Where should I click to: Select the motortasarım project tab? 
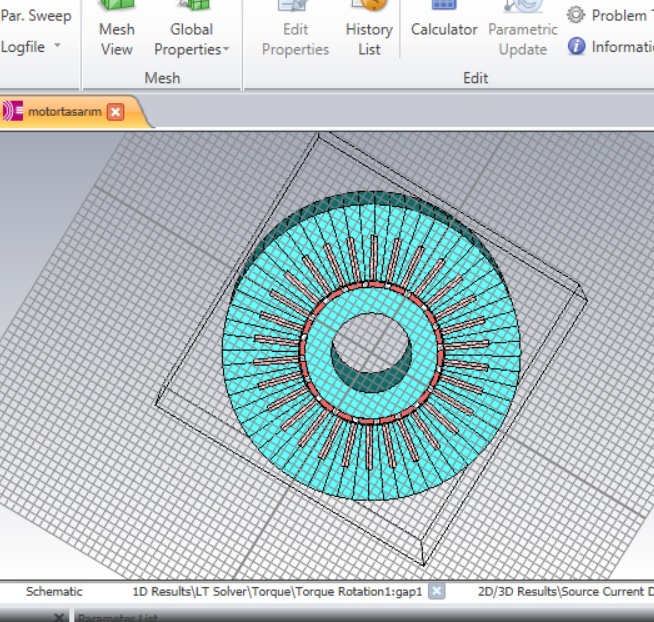(x=65, y=112)
